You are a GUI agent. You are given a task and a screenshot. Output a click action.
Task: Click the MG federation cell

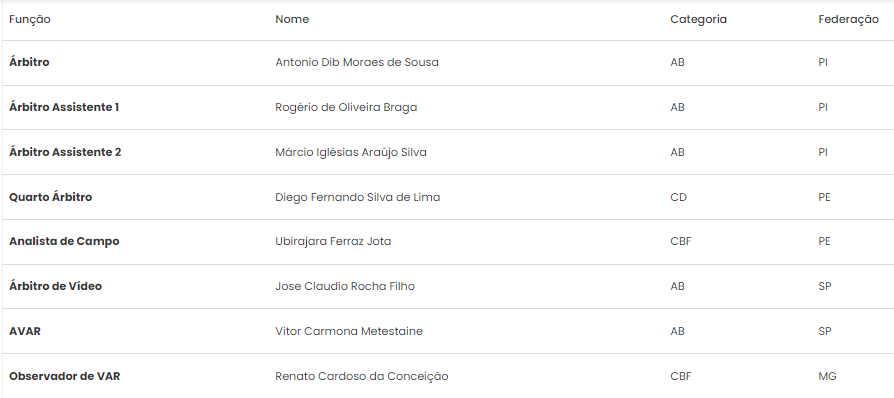tap(827, 376)
